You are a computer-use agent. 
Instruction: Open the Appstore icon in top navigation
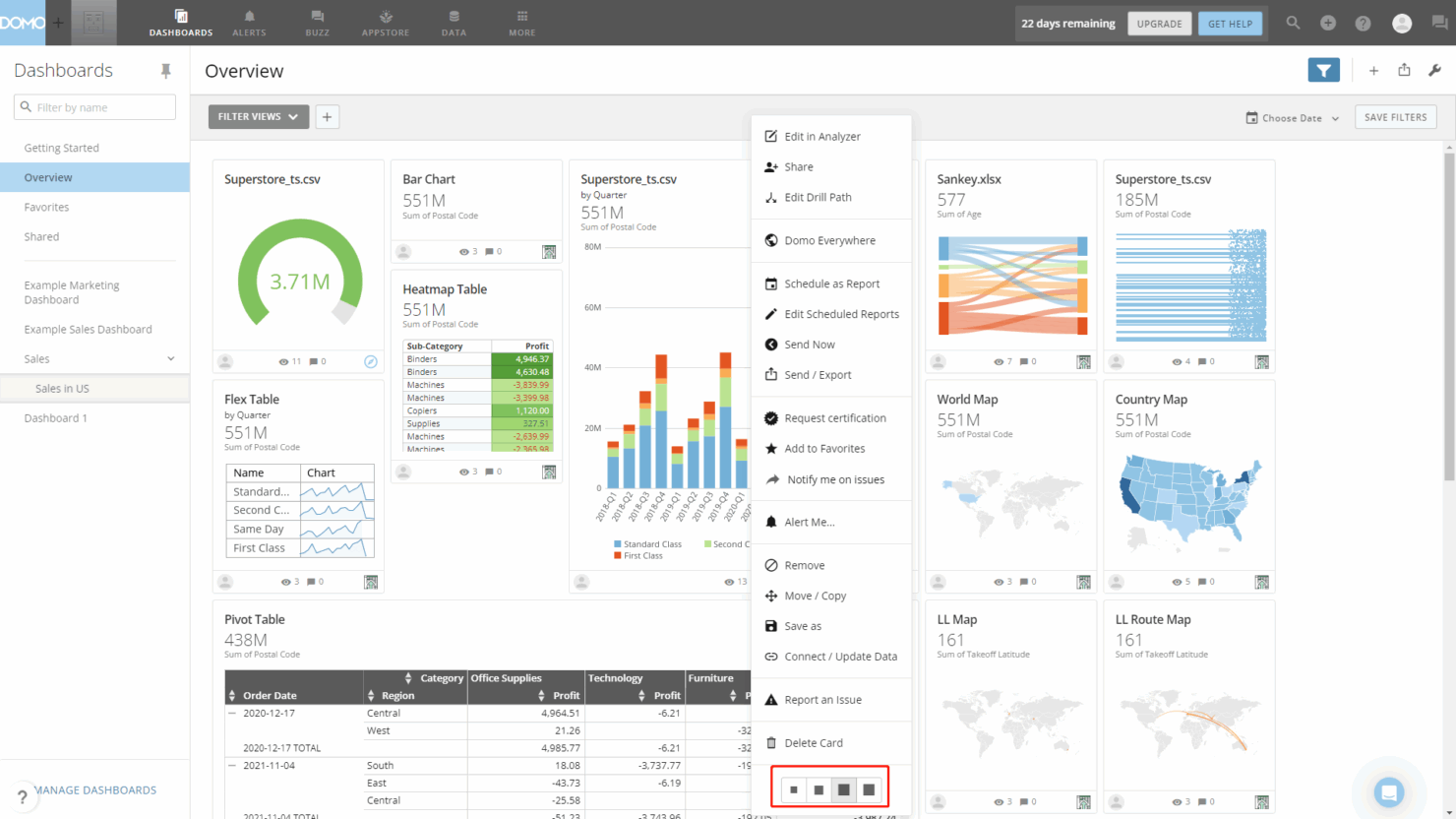coord(386,22)
